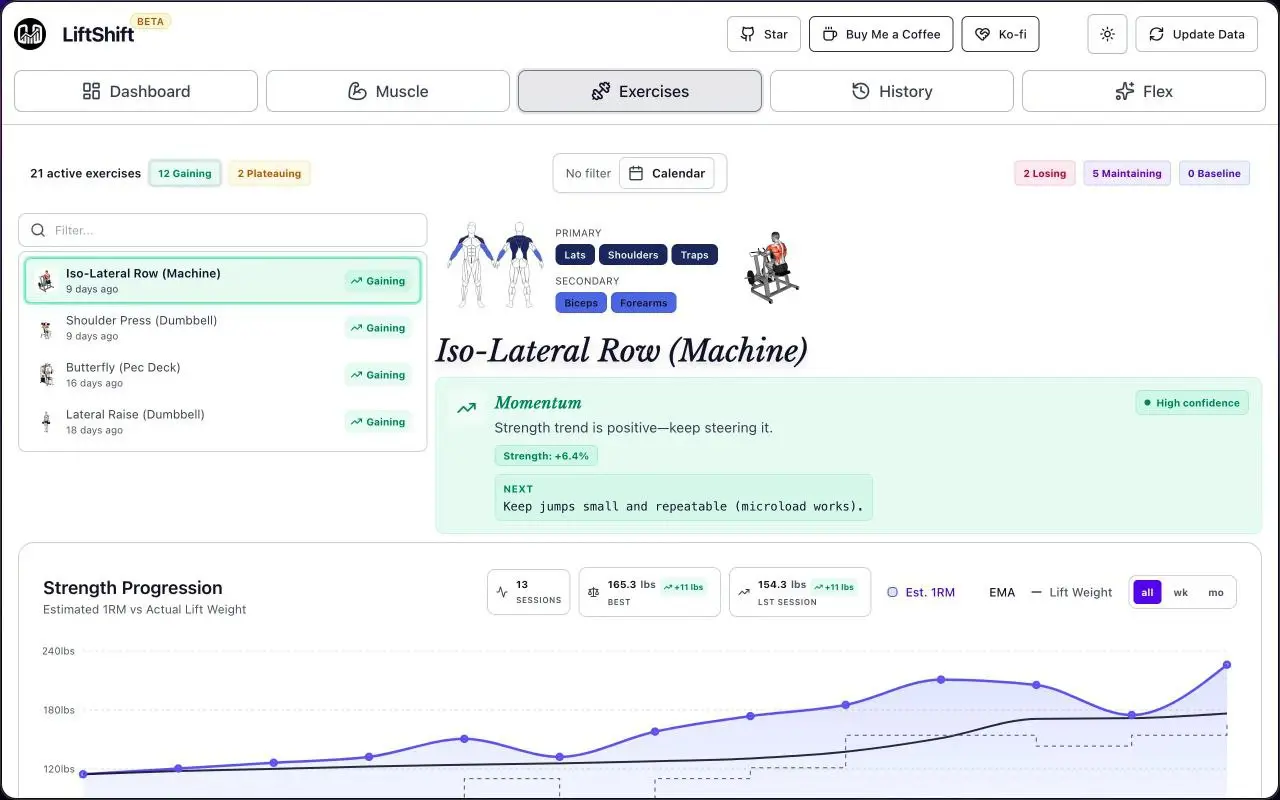Click the row machine exercise illustration
Viewport: 1280px width, 800px height.
click(x=774, y=267)
